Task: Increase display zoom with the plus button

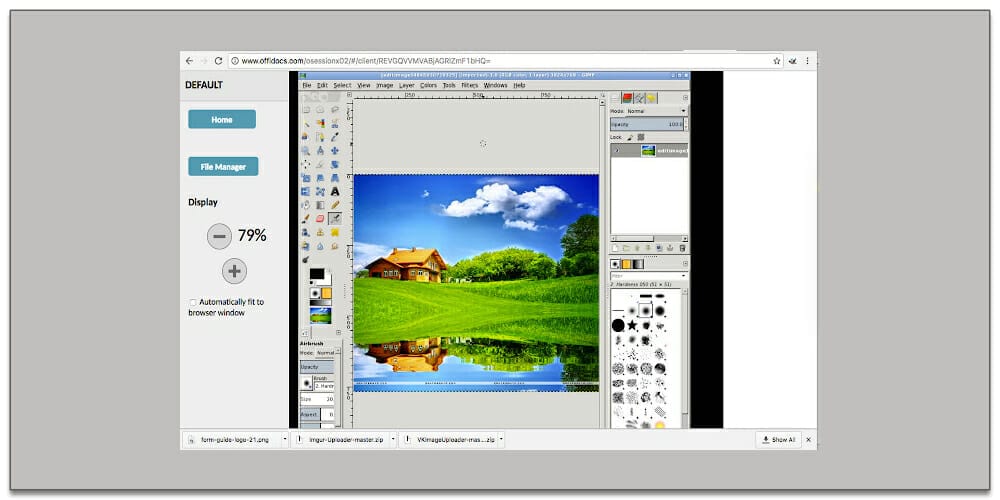Action: click(234, 271)
